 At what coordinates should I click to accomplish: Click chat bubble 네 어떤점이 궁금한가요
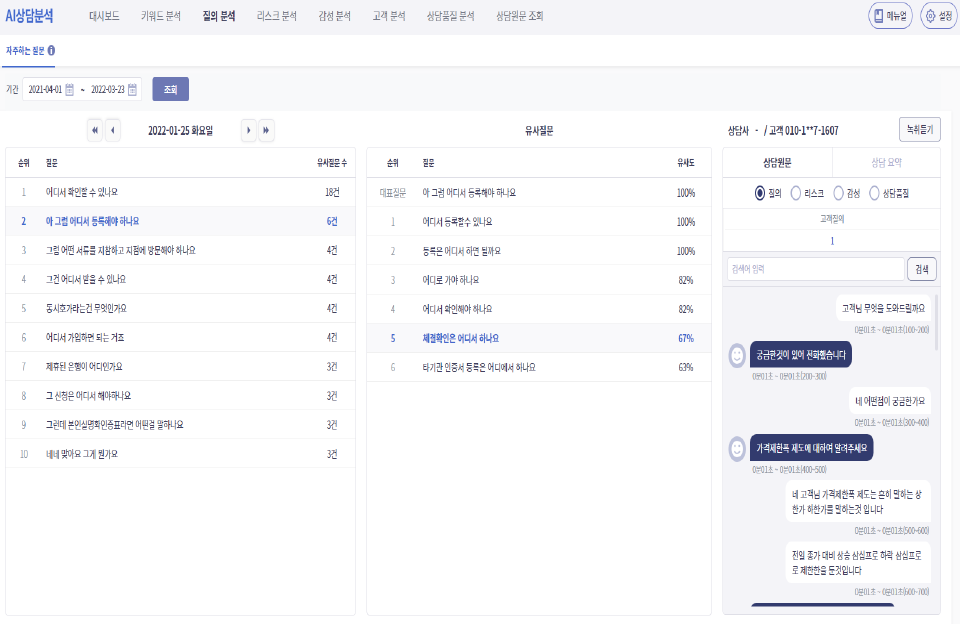coord(890,401)
